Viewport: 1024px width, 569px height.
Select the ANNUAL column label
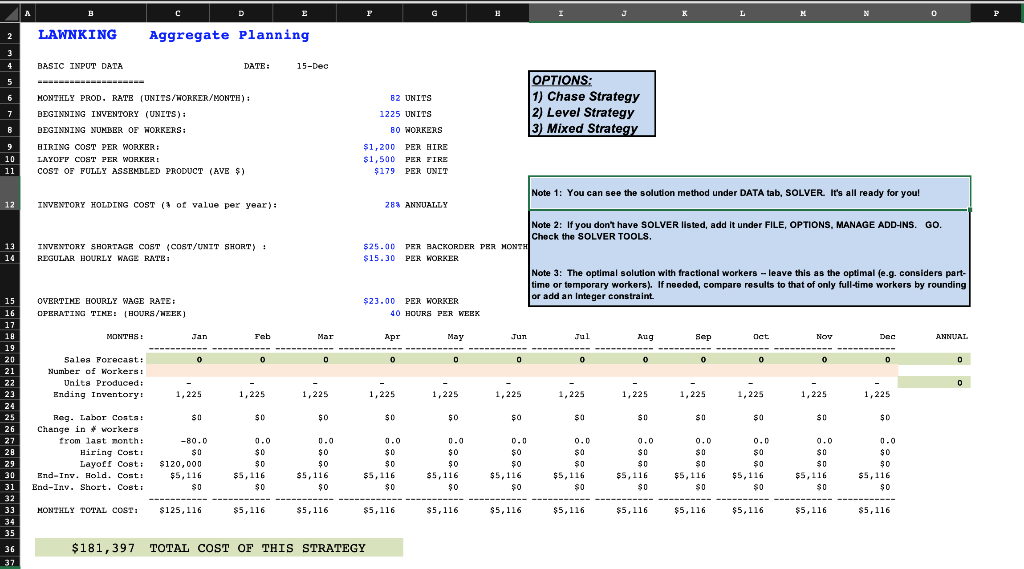(x=952, y=337)
